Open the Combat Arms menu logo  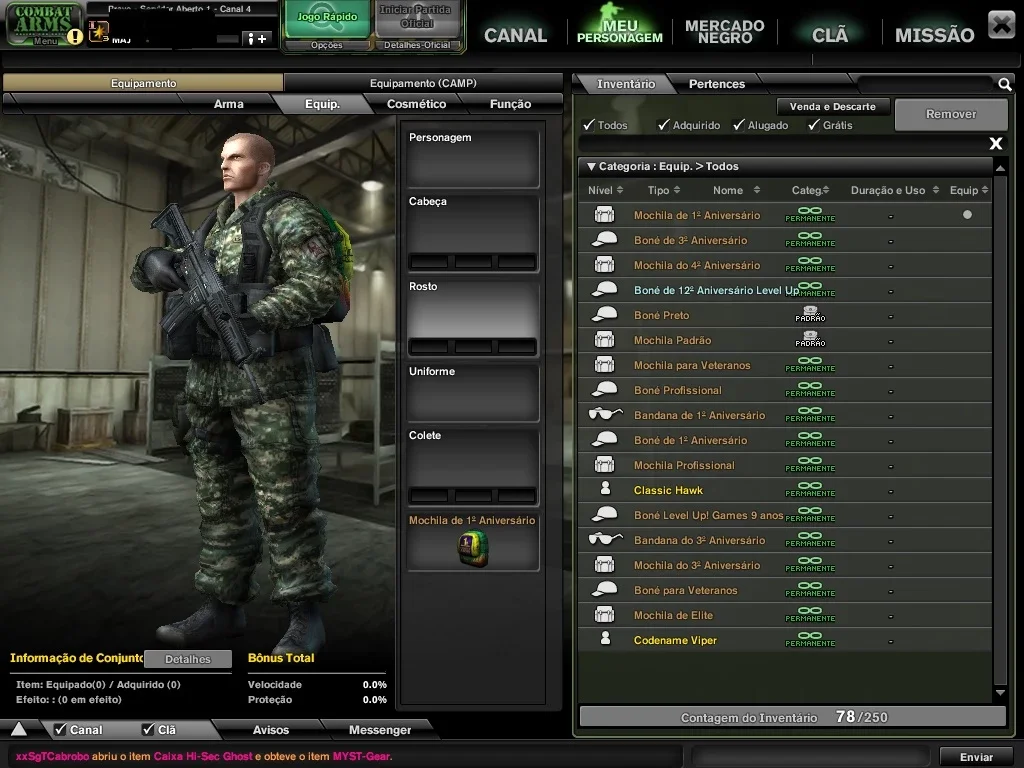click(x=44, y=24)
